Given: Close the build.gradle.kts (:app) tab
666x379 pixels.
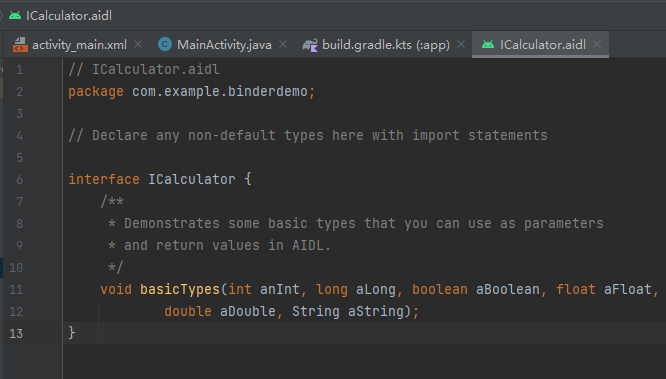Looking at the screenshot, I should [461, 44].
